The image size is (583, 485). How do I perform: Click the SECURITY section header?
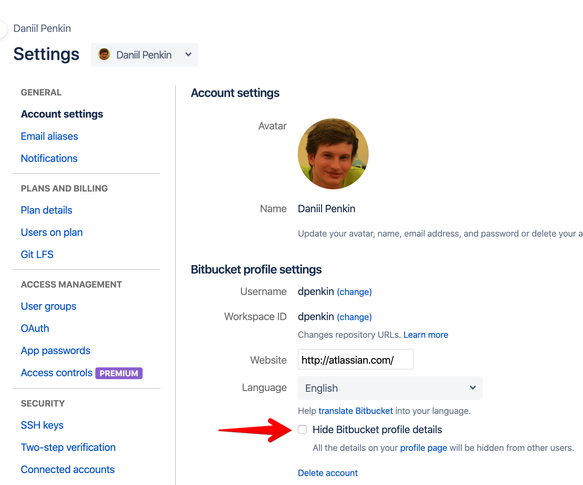point(43,404)
